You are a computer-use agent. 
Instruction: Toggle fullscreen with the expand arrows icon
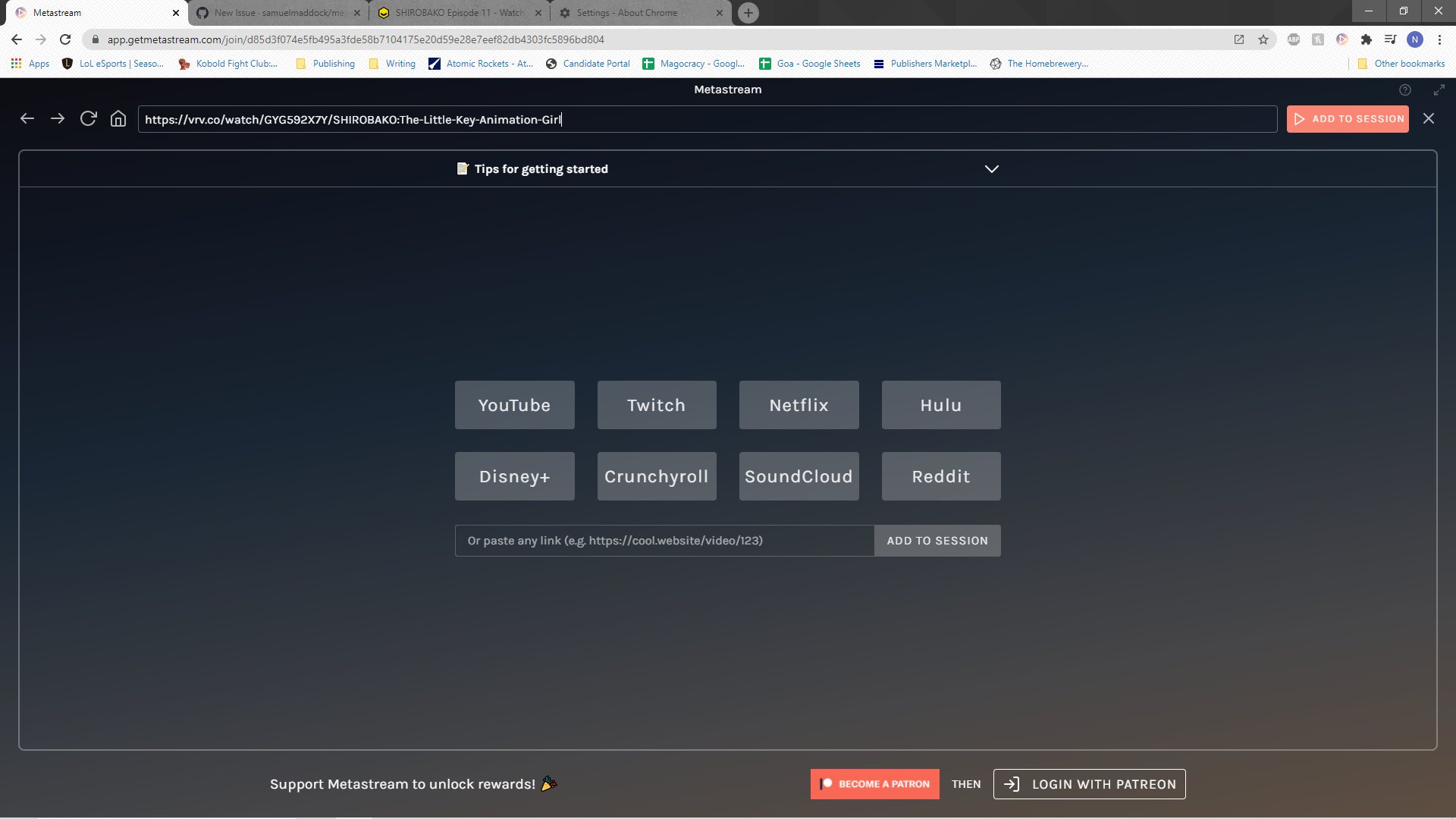click(1439, 90)
